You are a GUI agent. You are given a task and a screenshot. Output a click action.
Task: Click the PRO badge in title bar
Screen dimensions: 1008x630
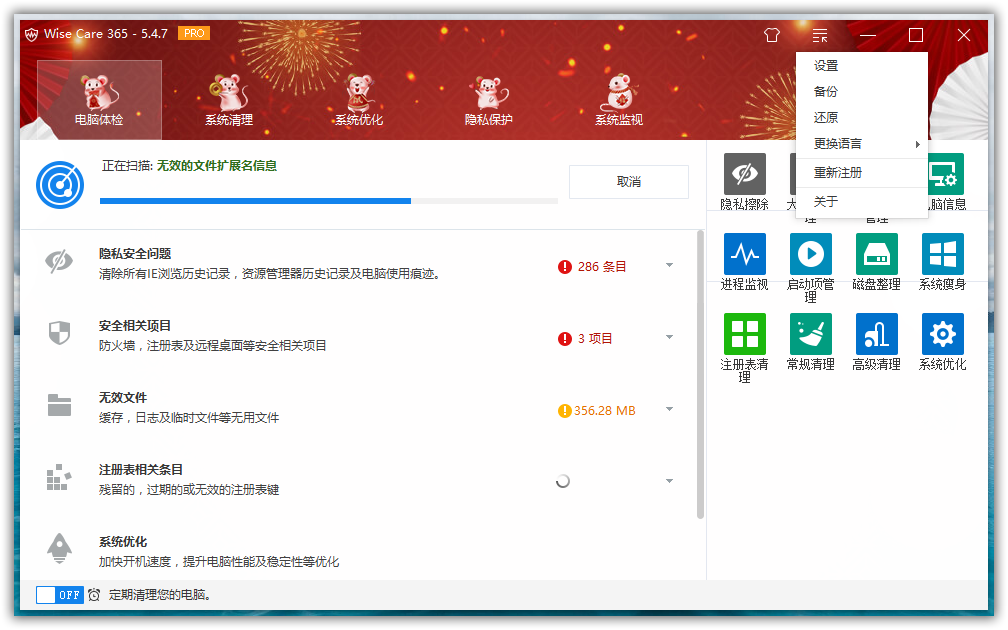coord(194,33)
